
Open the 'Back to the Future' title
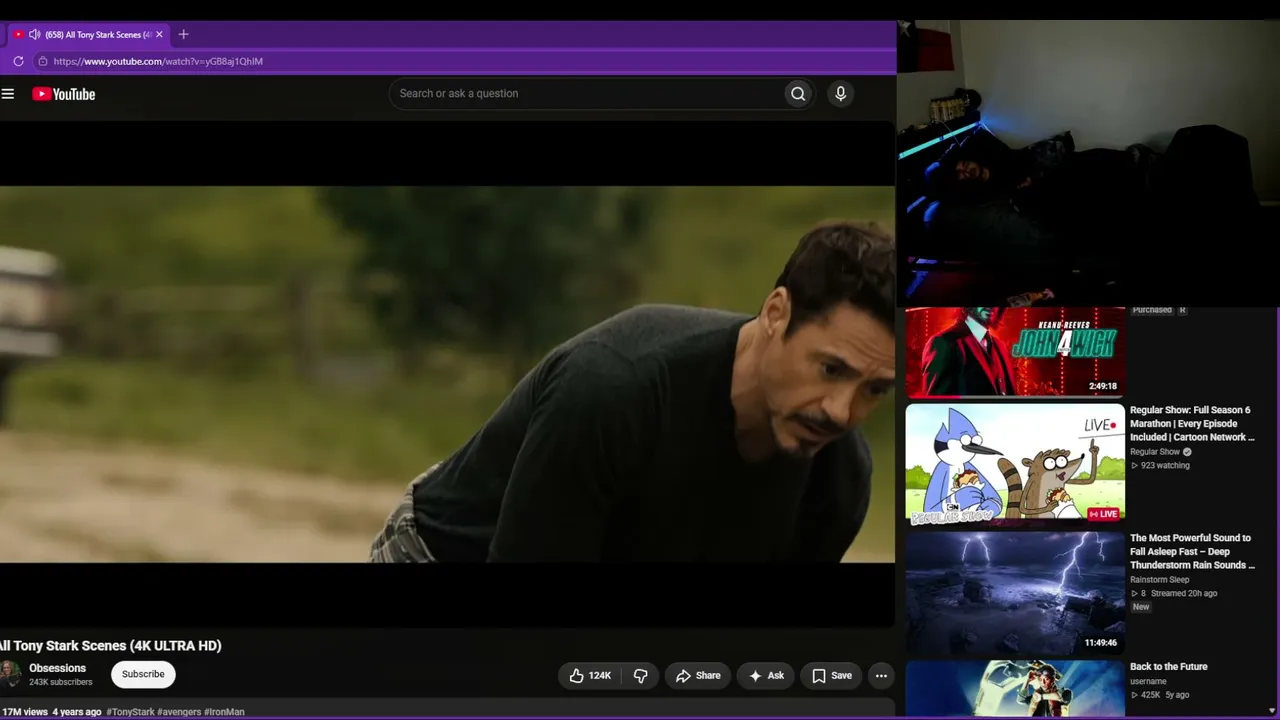coord(1169,667)
